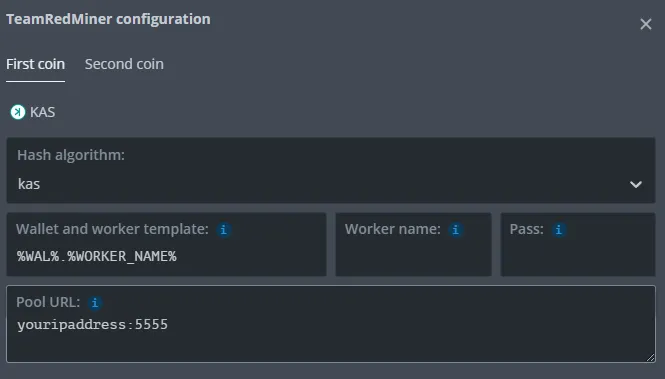This screenshot has width=665, height=379.
Task: Focus the Worker name input field
Action: [414, 245]
